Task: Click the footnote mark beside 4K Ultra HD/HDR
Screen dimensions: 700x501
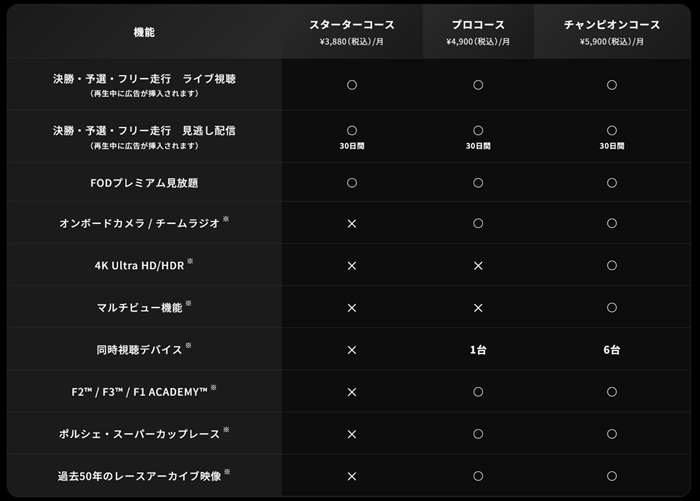Action: point(190,262)
